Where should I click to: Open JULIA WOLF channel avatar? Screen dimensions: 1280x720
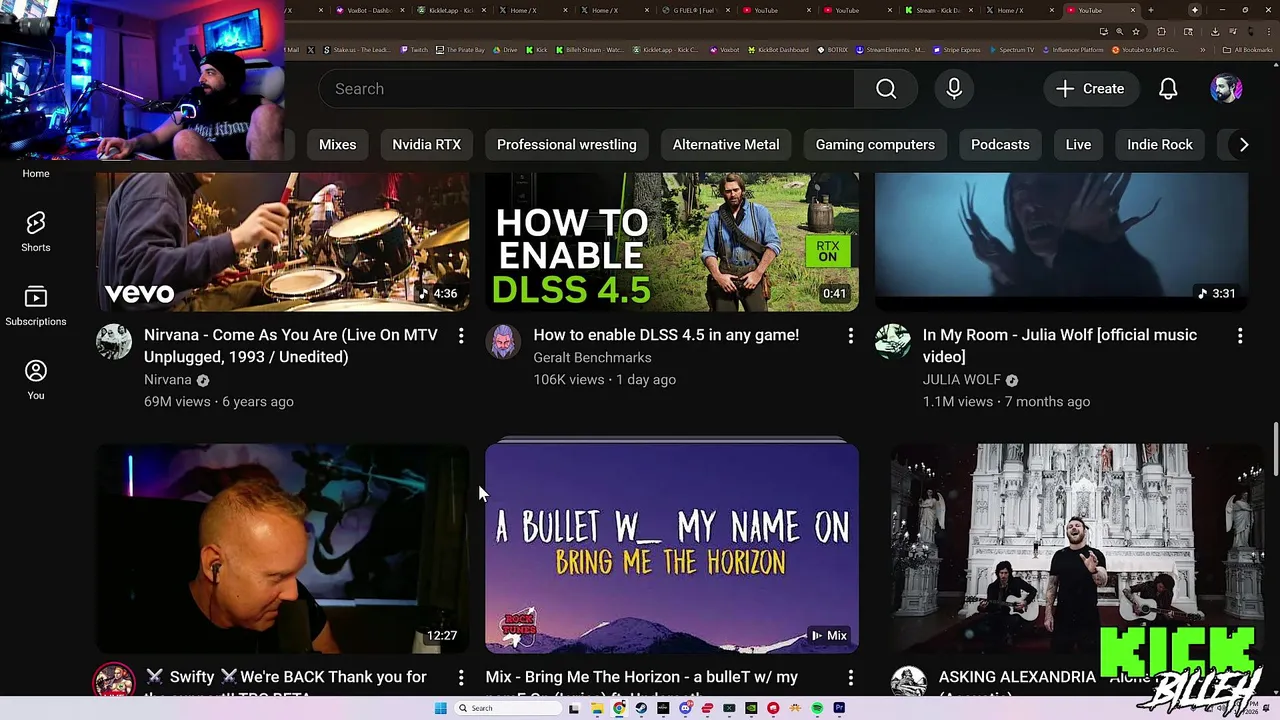[x=893, y=342]
